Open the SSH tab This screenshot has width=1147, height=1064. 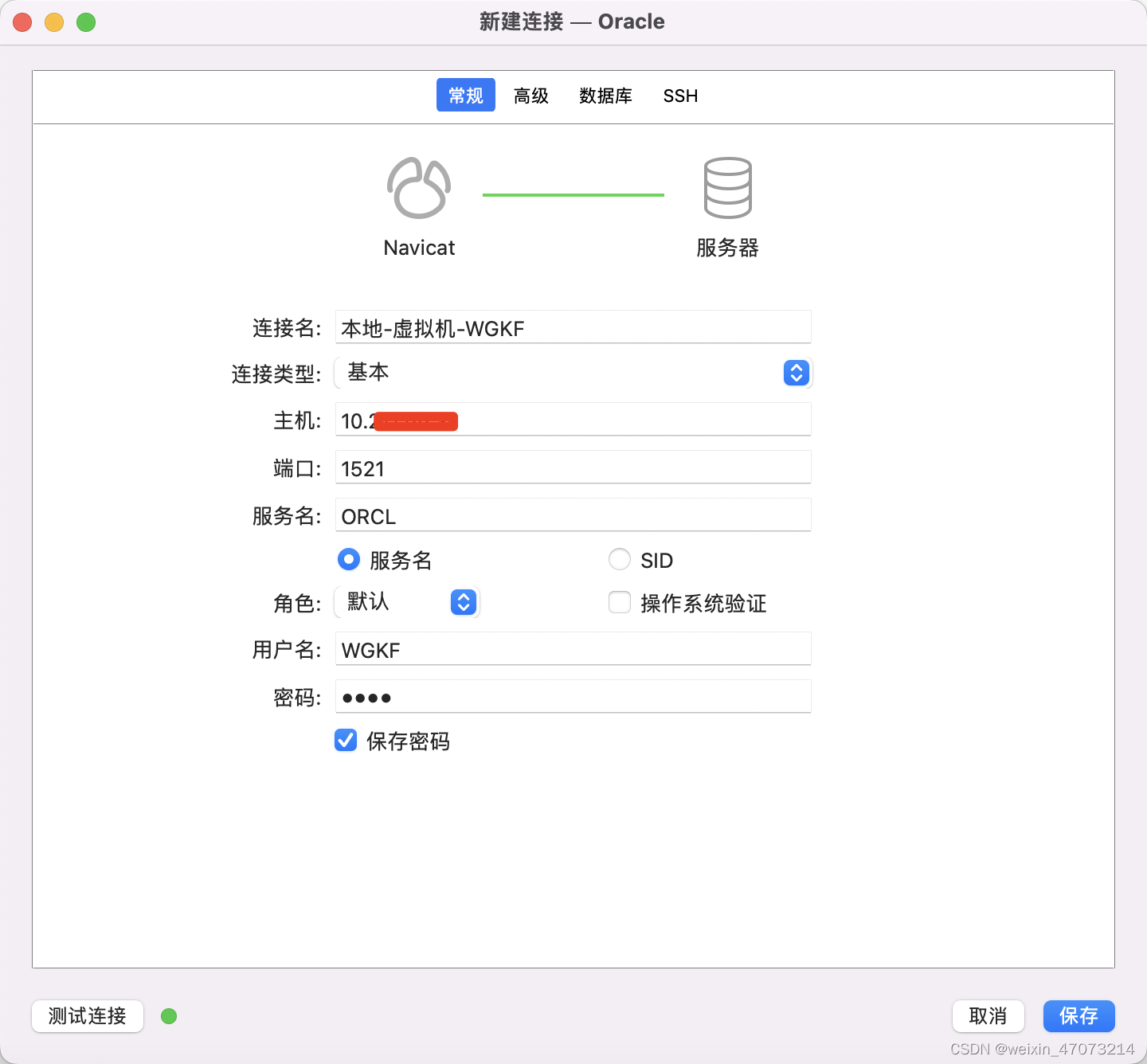[x=680, y=96]
